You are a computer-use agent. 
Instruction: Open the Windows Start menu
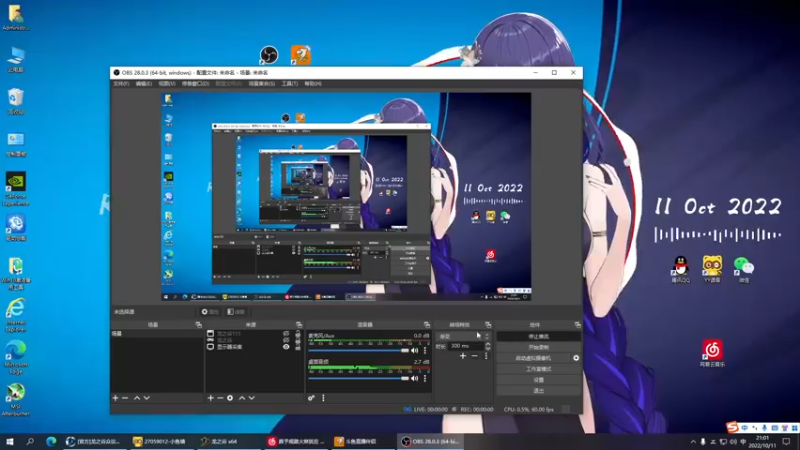(x=9, y=441)
